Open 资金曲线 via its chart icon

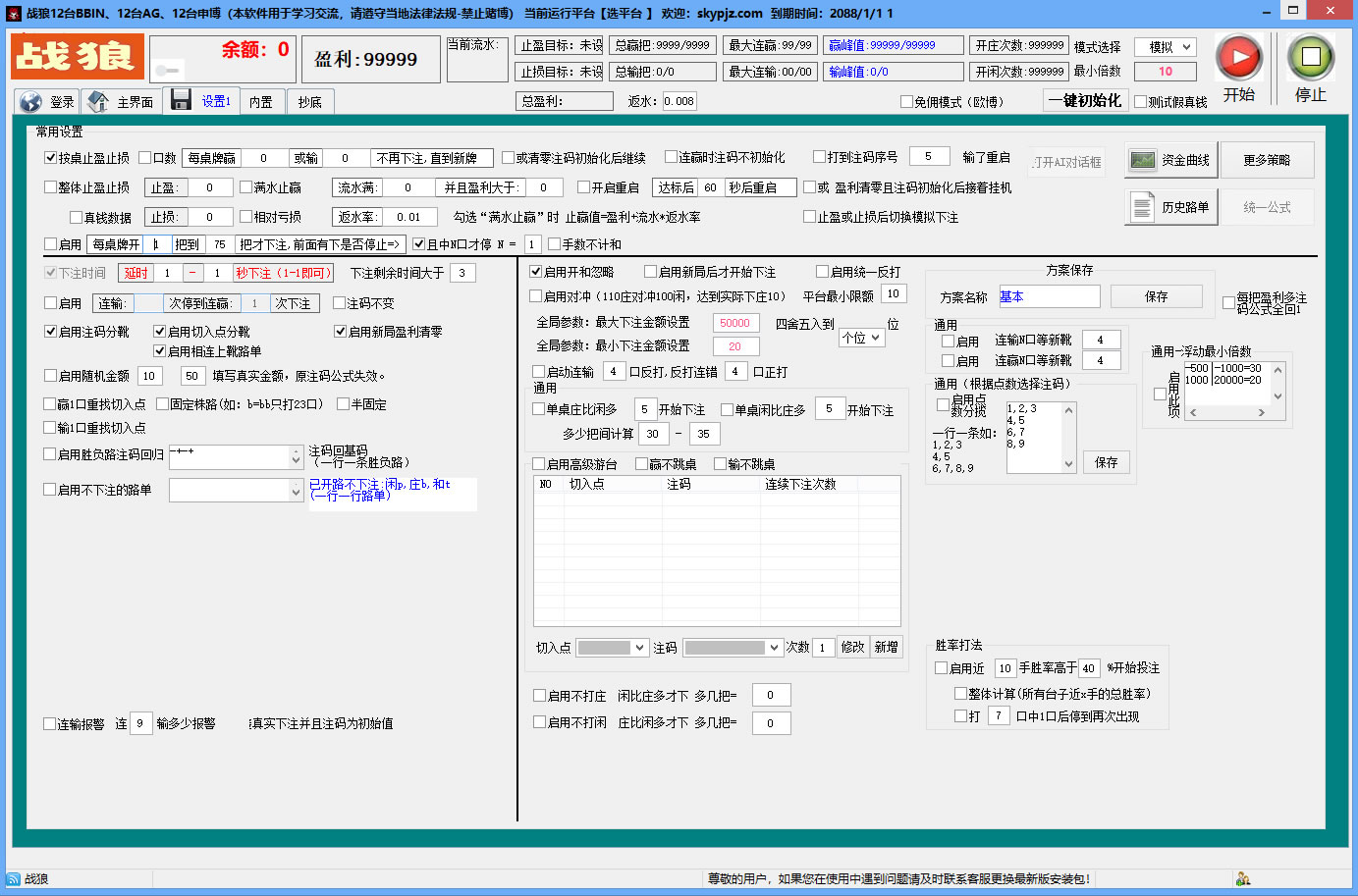[x=1143, y=160]
